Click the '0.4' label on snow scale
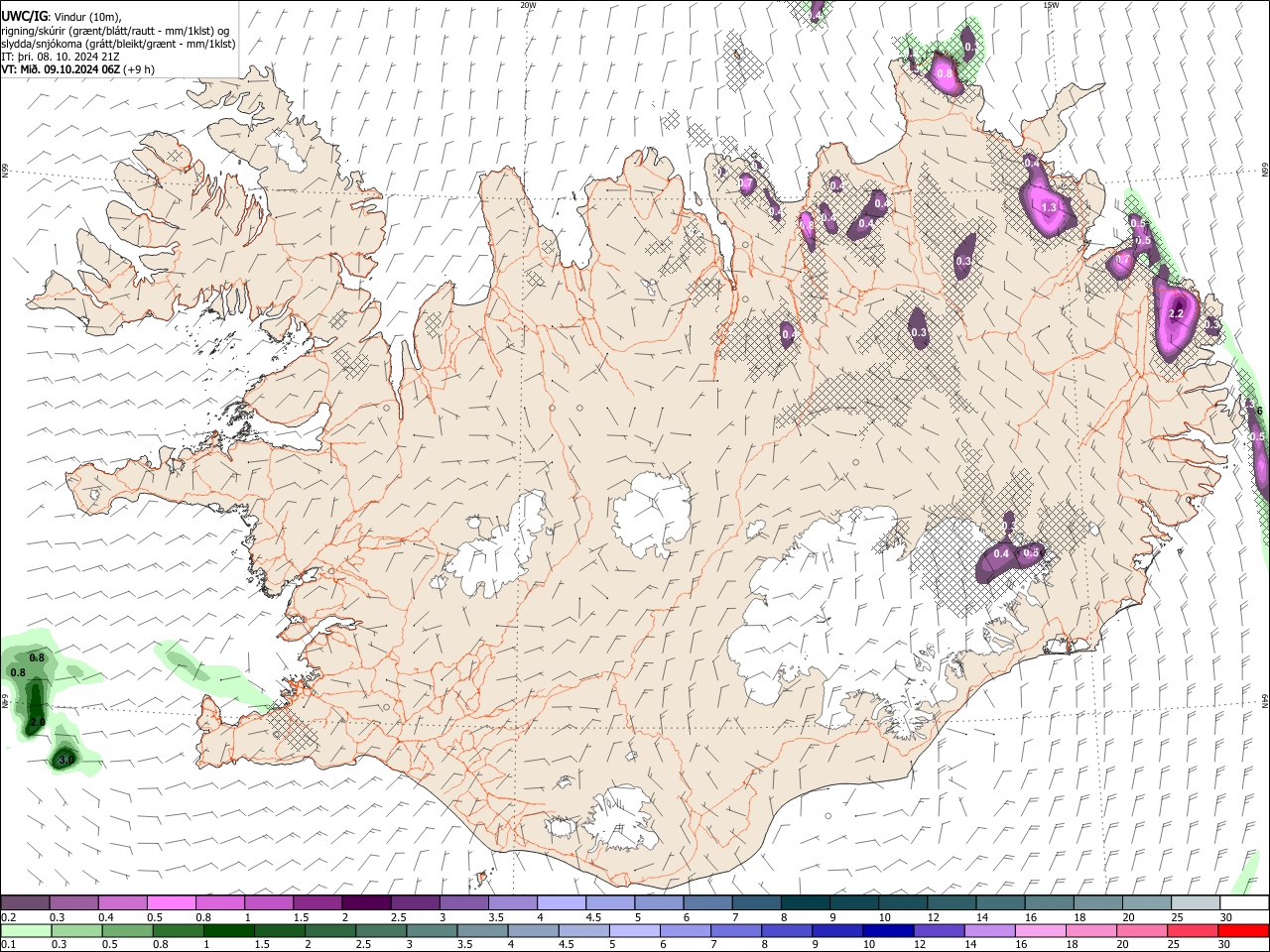This screenshot has height=952, width=1270. tap(106, 917)
